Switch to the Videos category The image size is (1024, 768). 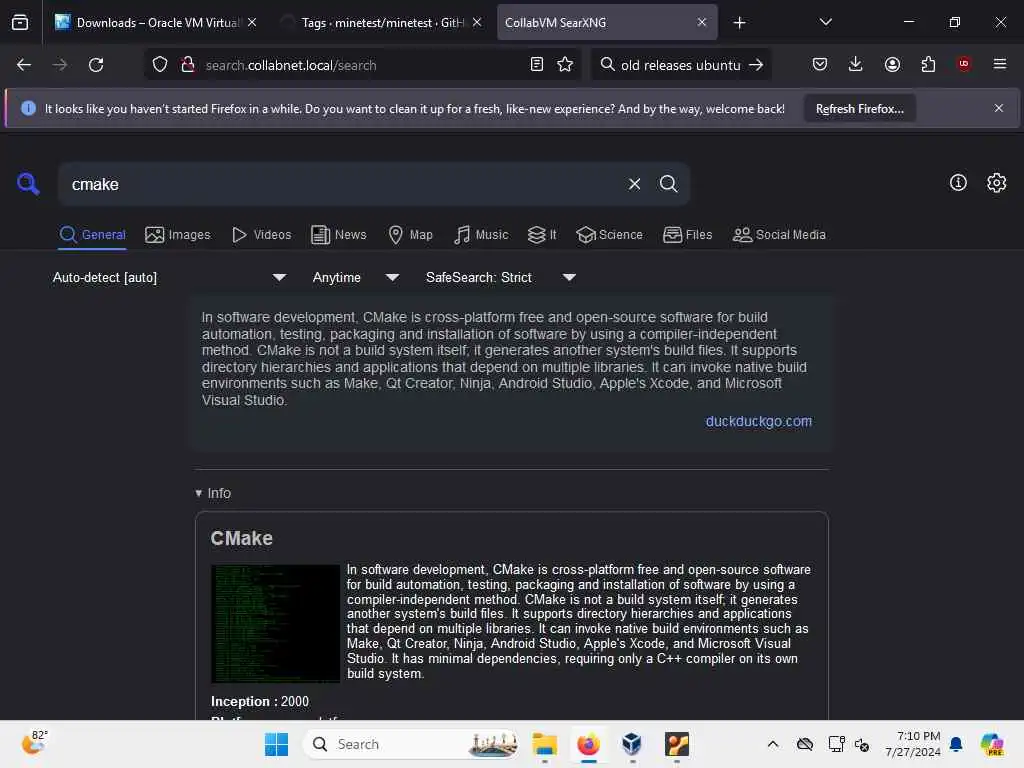pos(261,234)
